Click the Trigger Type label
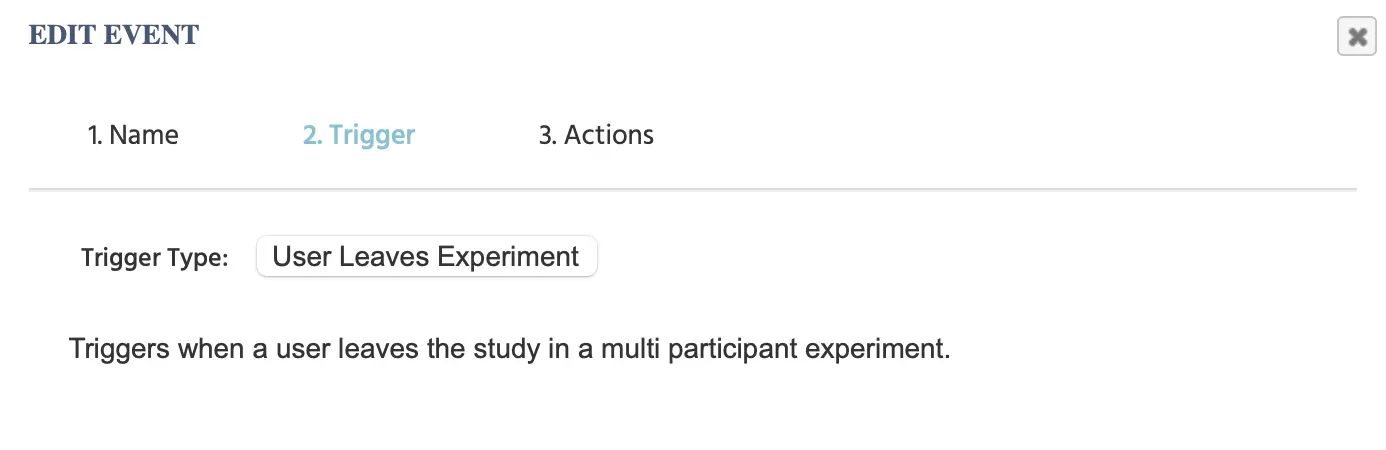The width and height of the screenshot is (1386, 450). [x=155, y=258]
